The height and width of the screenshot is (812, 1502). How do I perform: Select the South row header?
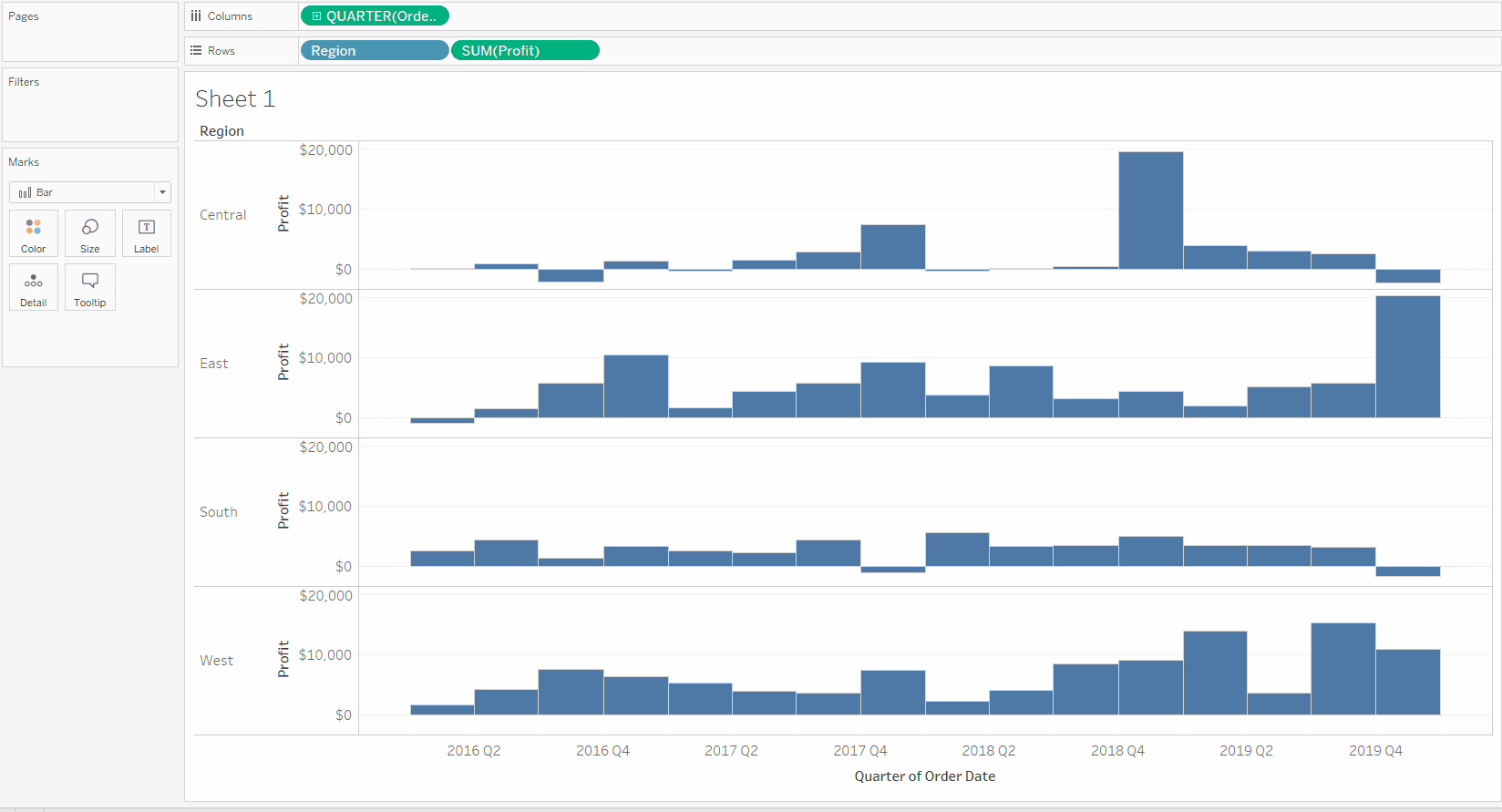(219, 512)
